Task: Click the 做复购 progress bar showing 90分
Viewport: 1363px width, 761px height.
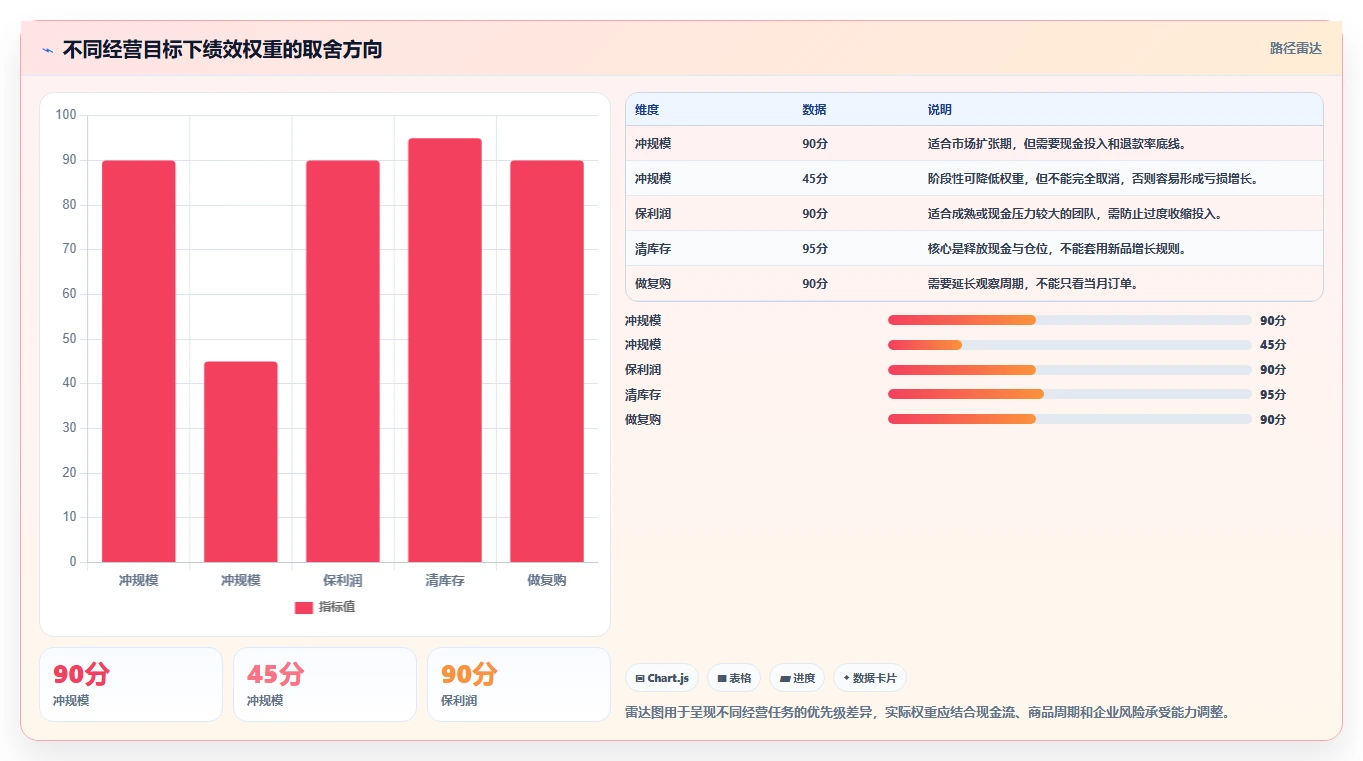Action: [1070, 419]
